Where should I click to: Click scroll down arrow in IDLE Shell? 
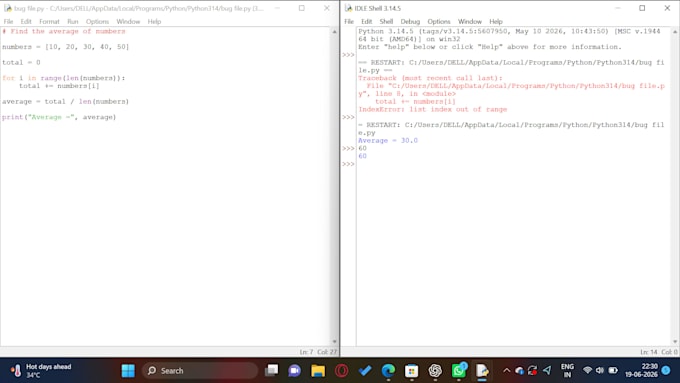click(x=675, y=342)
